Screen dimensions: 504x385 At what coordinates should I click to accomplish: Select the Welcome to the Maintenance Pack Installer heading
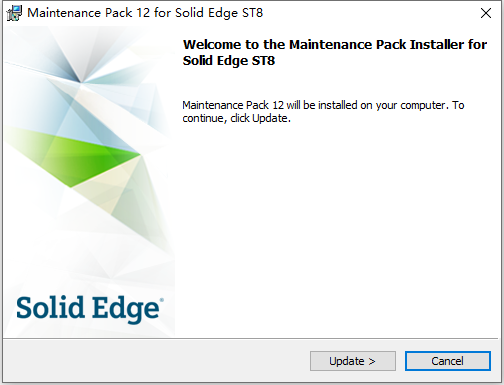pyautogui.click(x=335, y=53)
